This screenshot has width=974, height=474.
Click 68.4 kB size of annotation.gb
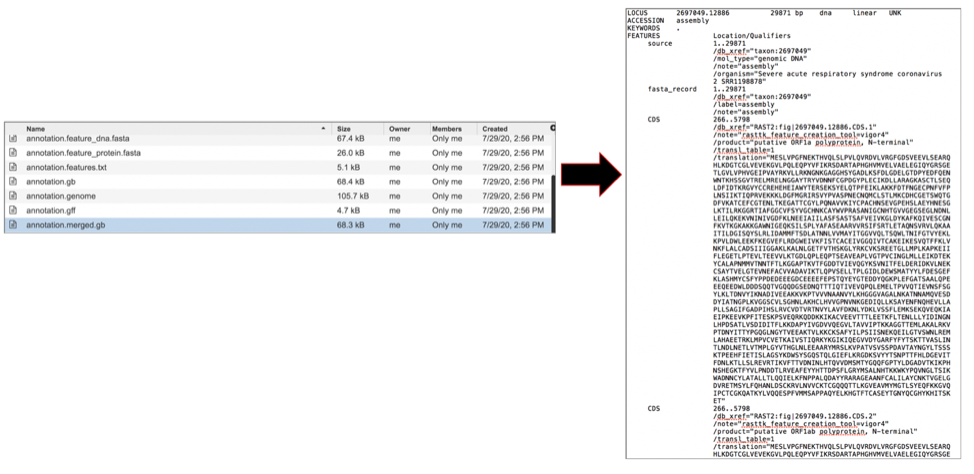[x=350, y=182]
